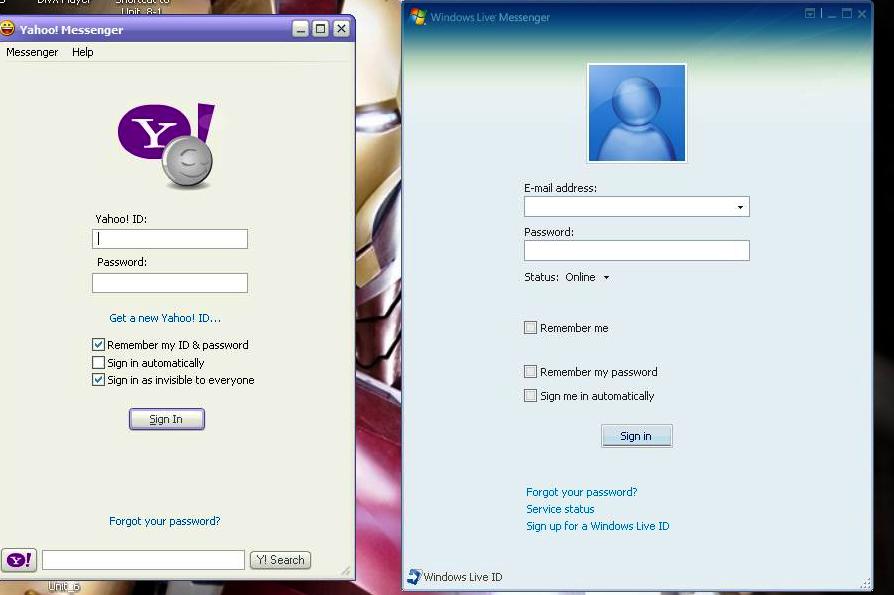Open the Service status link
The image size is (894, 595).
[x=560, y=509]
